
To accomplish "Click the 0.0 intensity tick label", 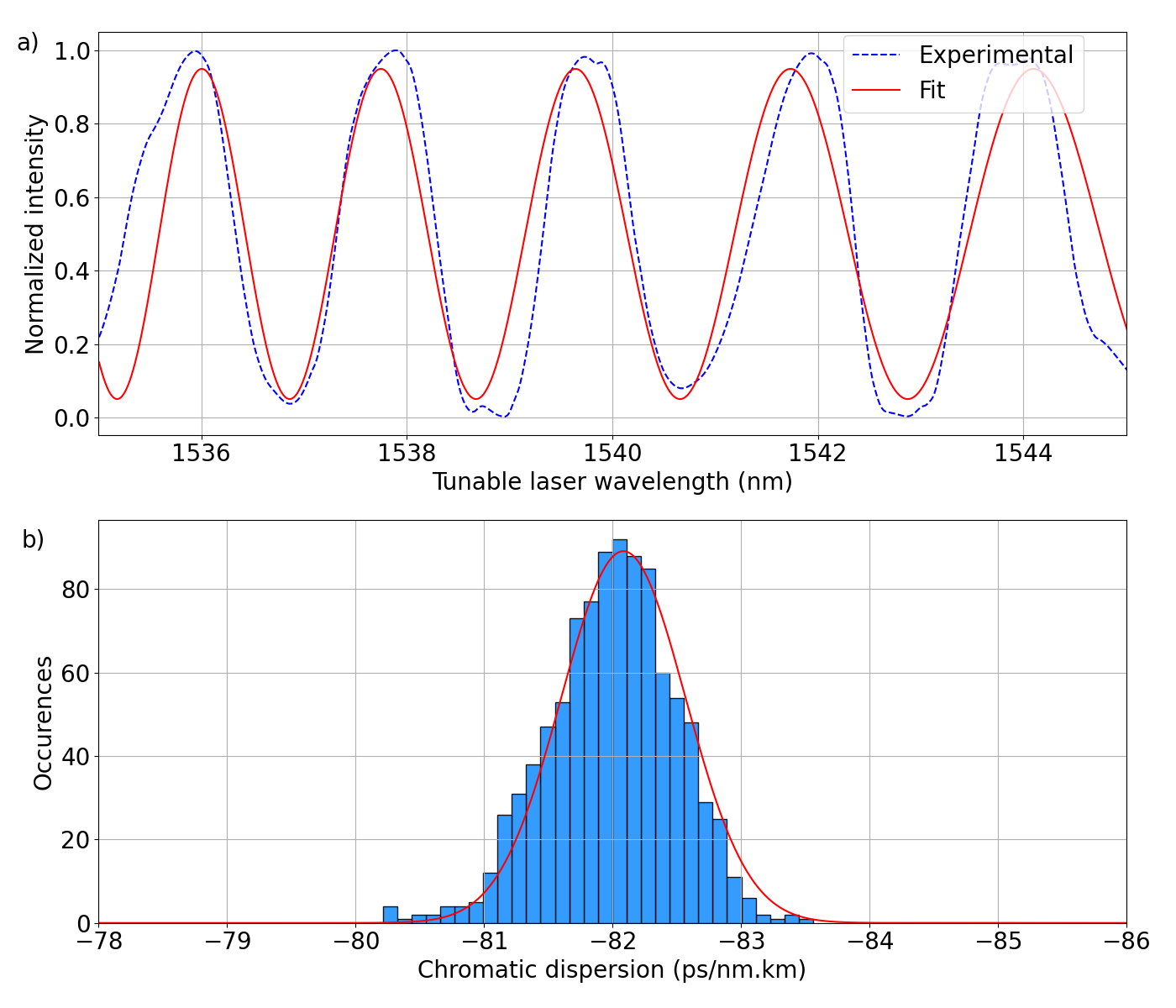I will click(71, 418).
